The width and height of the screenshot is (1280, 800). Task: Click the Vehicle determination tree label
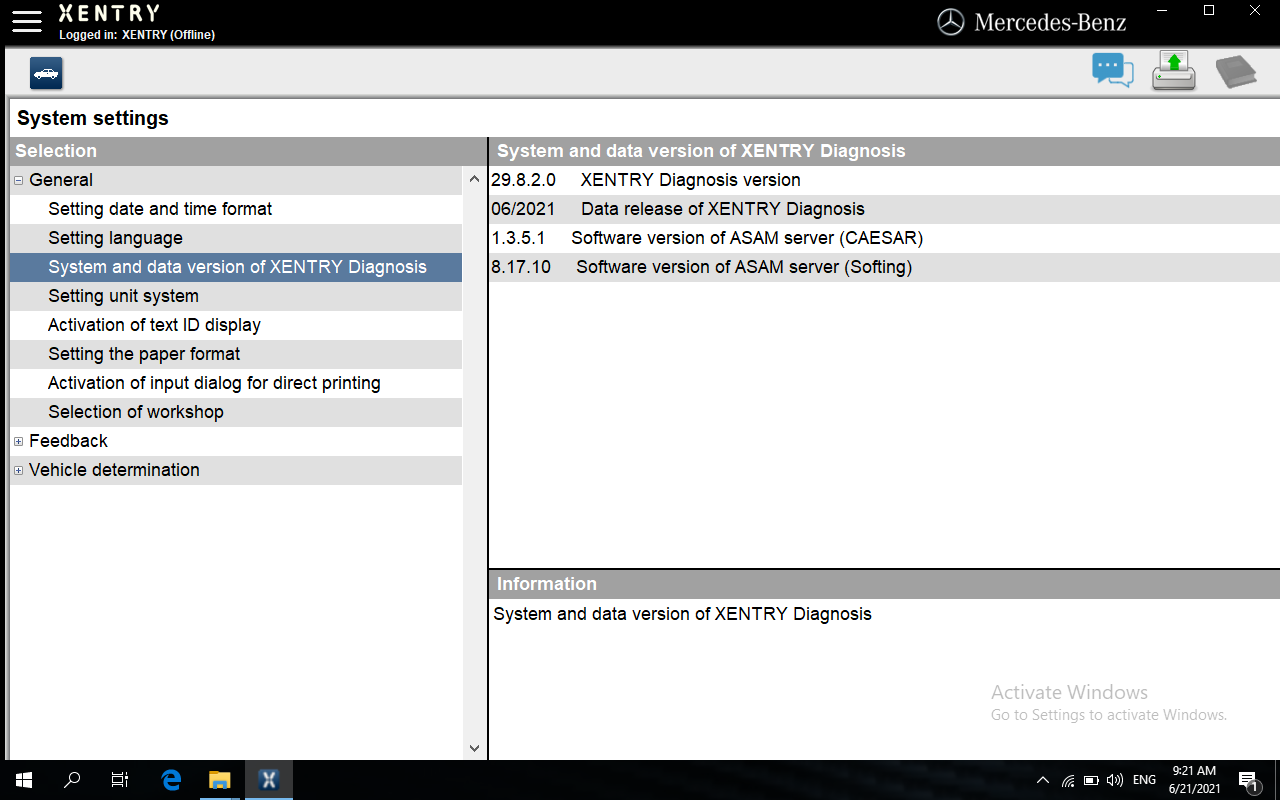coord(114,470)
